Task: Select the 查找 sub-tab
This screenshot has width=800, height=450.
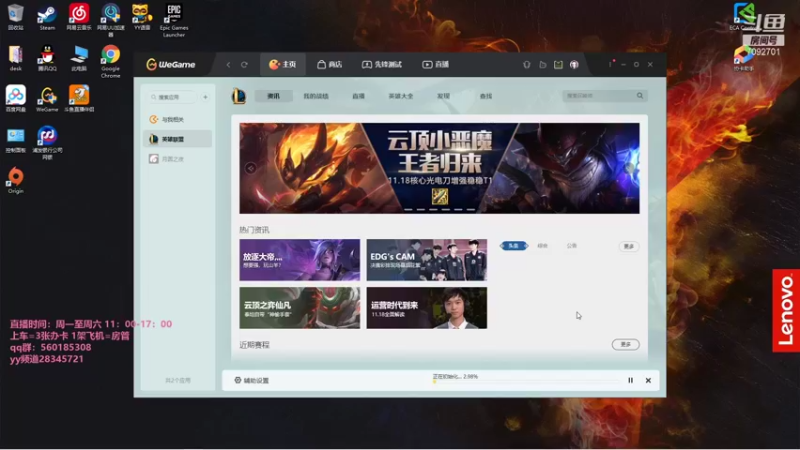Action: (486, 96)
